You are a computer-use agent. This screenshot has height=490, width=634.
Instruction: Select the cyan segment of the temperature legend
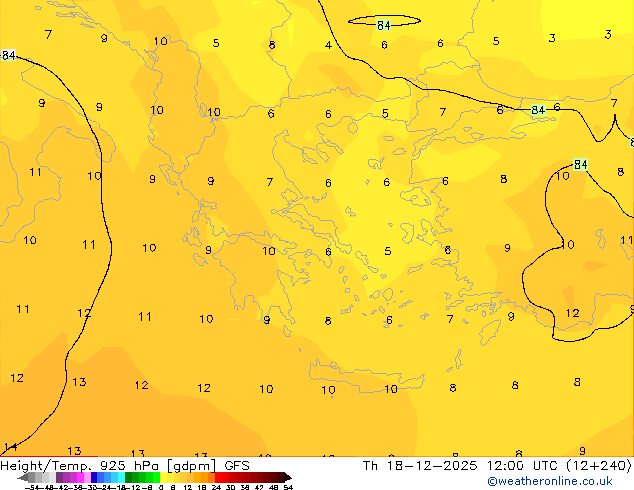[122, 478]
